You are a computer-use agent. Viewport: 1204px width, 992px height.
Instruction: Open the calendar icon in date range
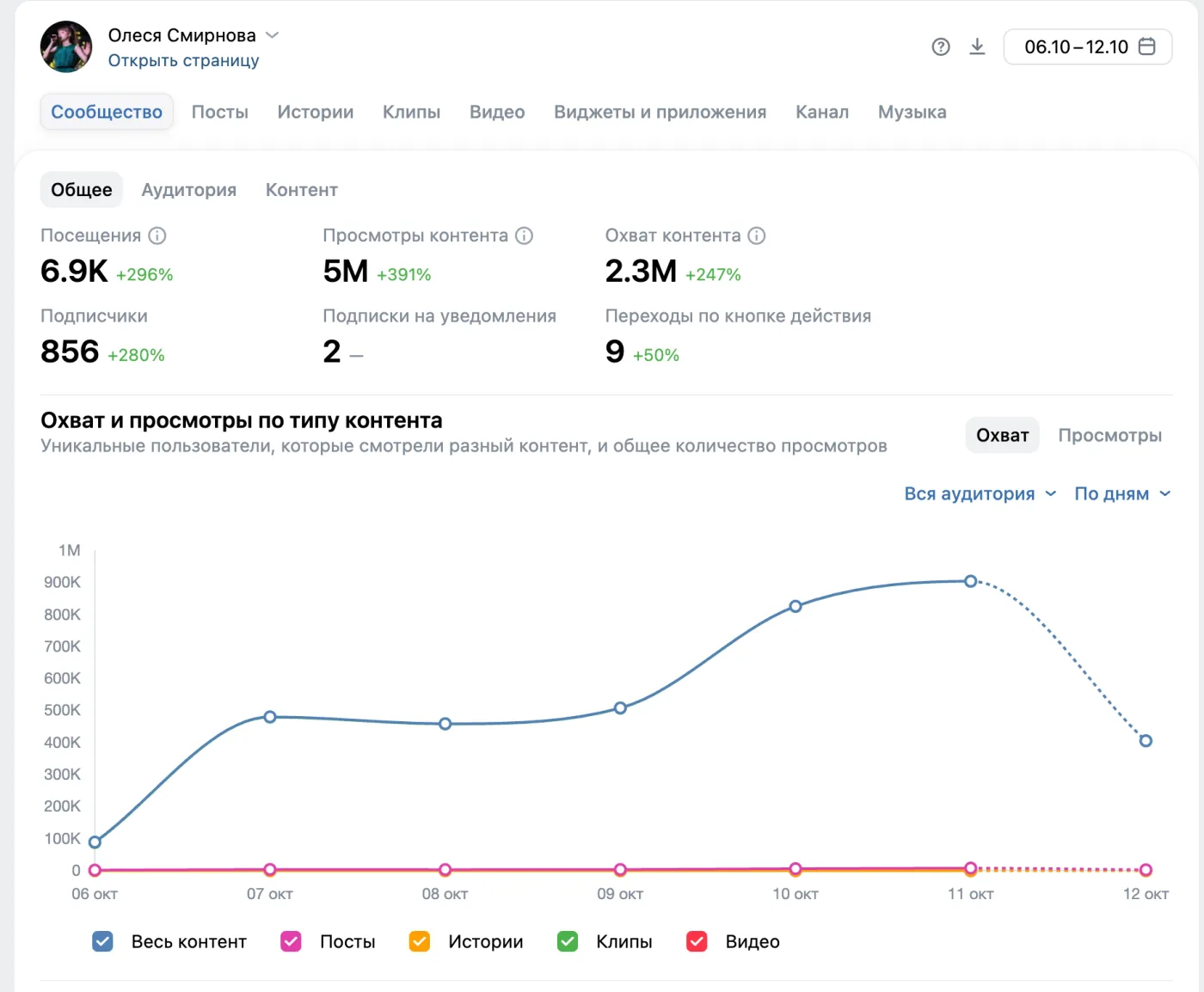click(x=1146, y=46)
